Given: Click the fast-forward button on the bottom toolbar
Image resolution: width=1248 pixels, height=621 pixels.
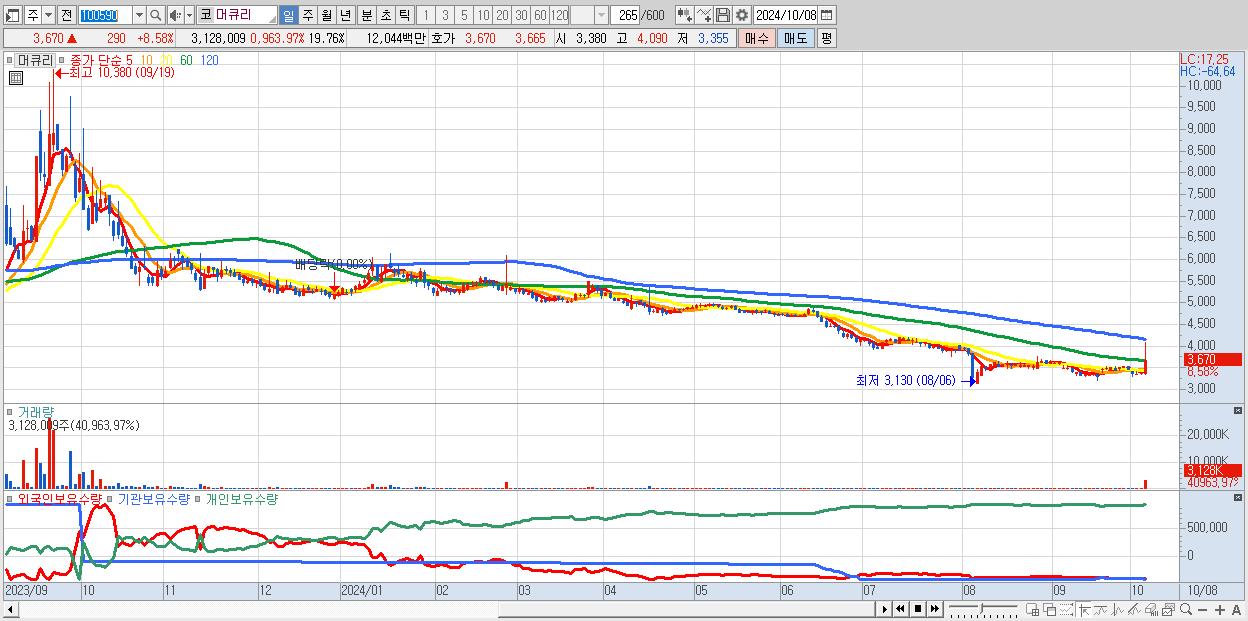Looking at the screenshot, I should [934, 609].
